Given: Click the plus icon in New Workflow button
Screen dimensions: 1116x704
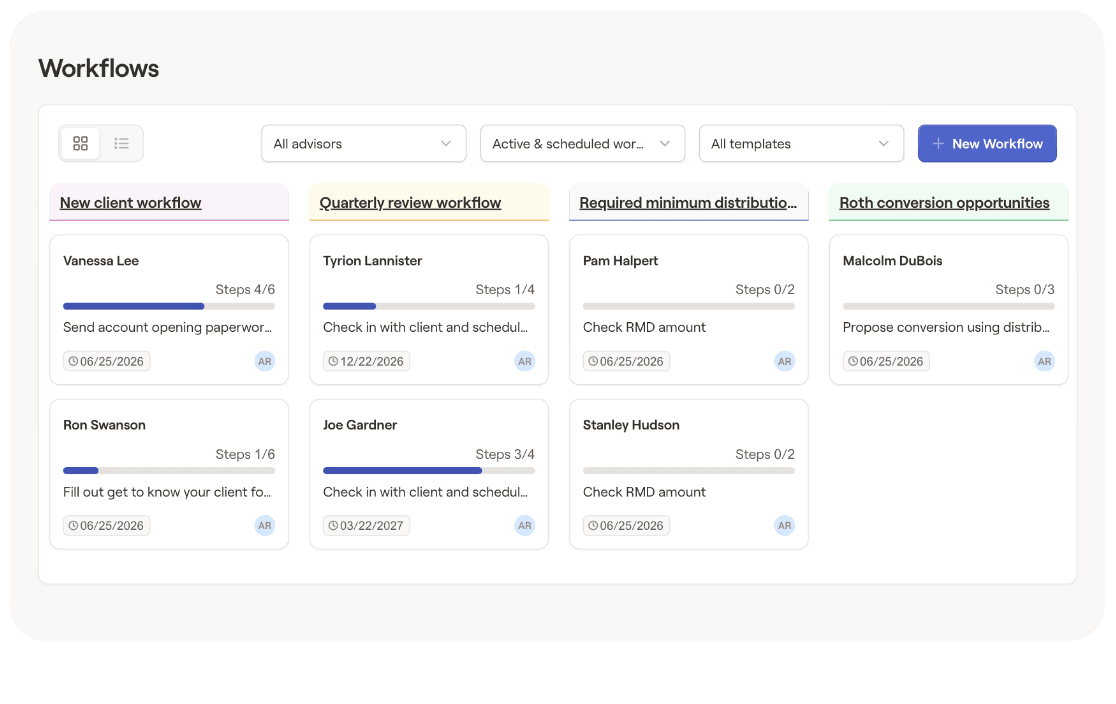Looking at the screenshot, I should [938, 144].
